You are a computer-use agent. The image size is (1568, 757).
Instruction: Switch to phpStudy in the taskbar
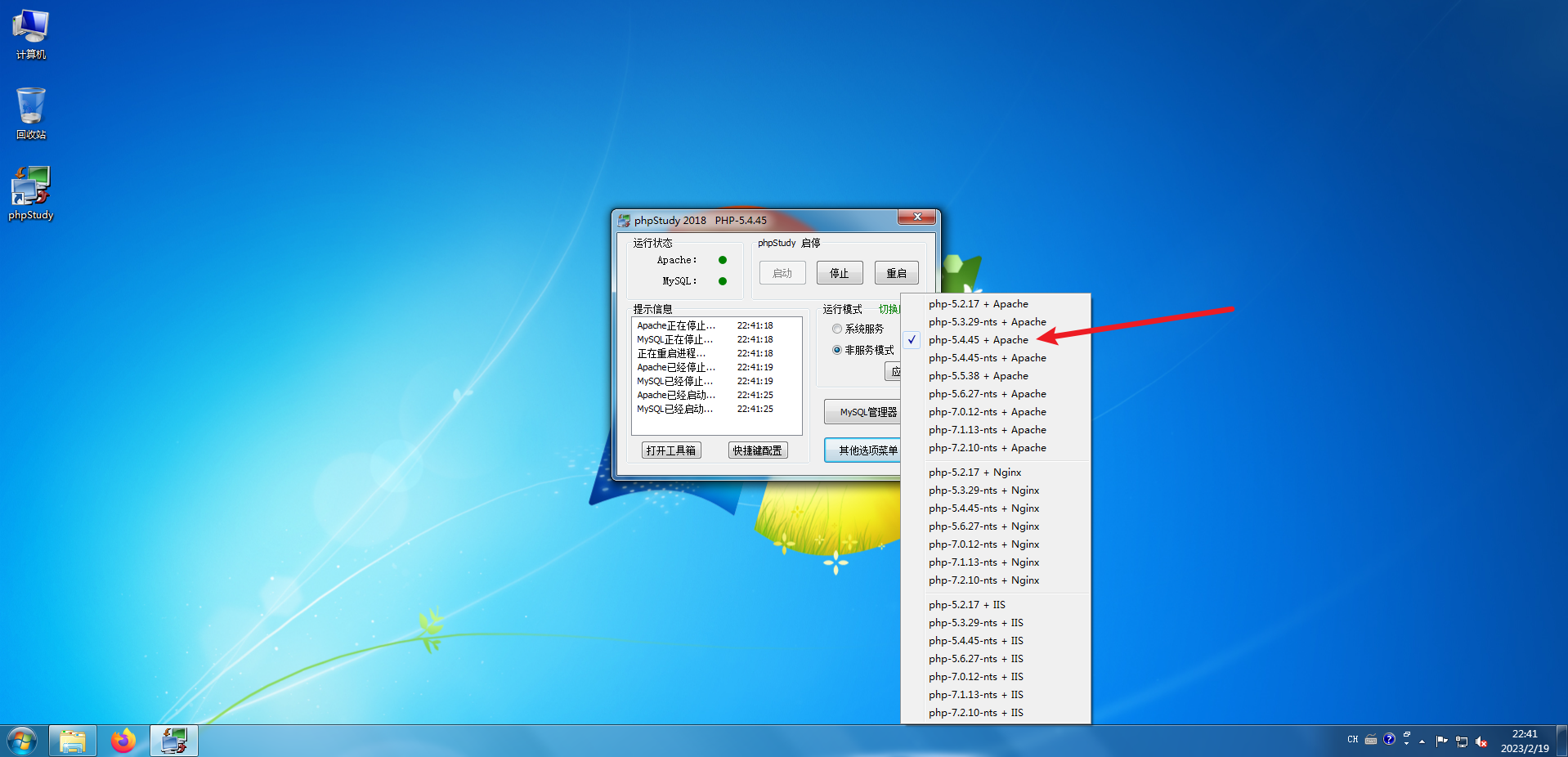click(x=174, y=741)
